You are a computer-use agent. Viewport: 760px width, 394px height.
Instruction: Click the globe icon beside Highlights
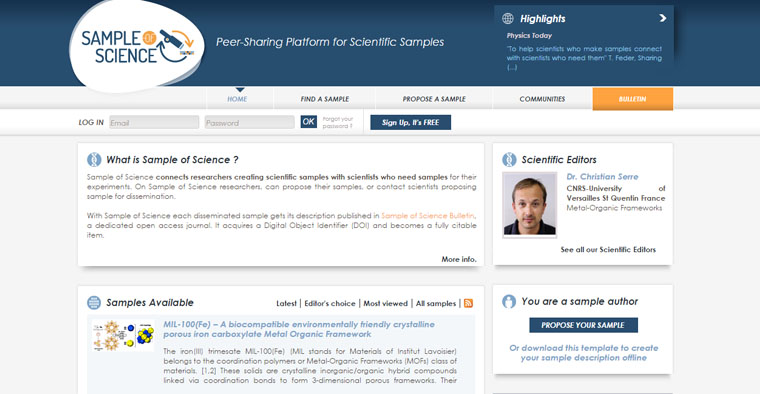point(507,19)
